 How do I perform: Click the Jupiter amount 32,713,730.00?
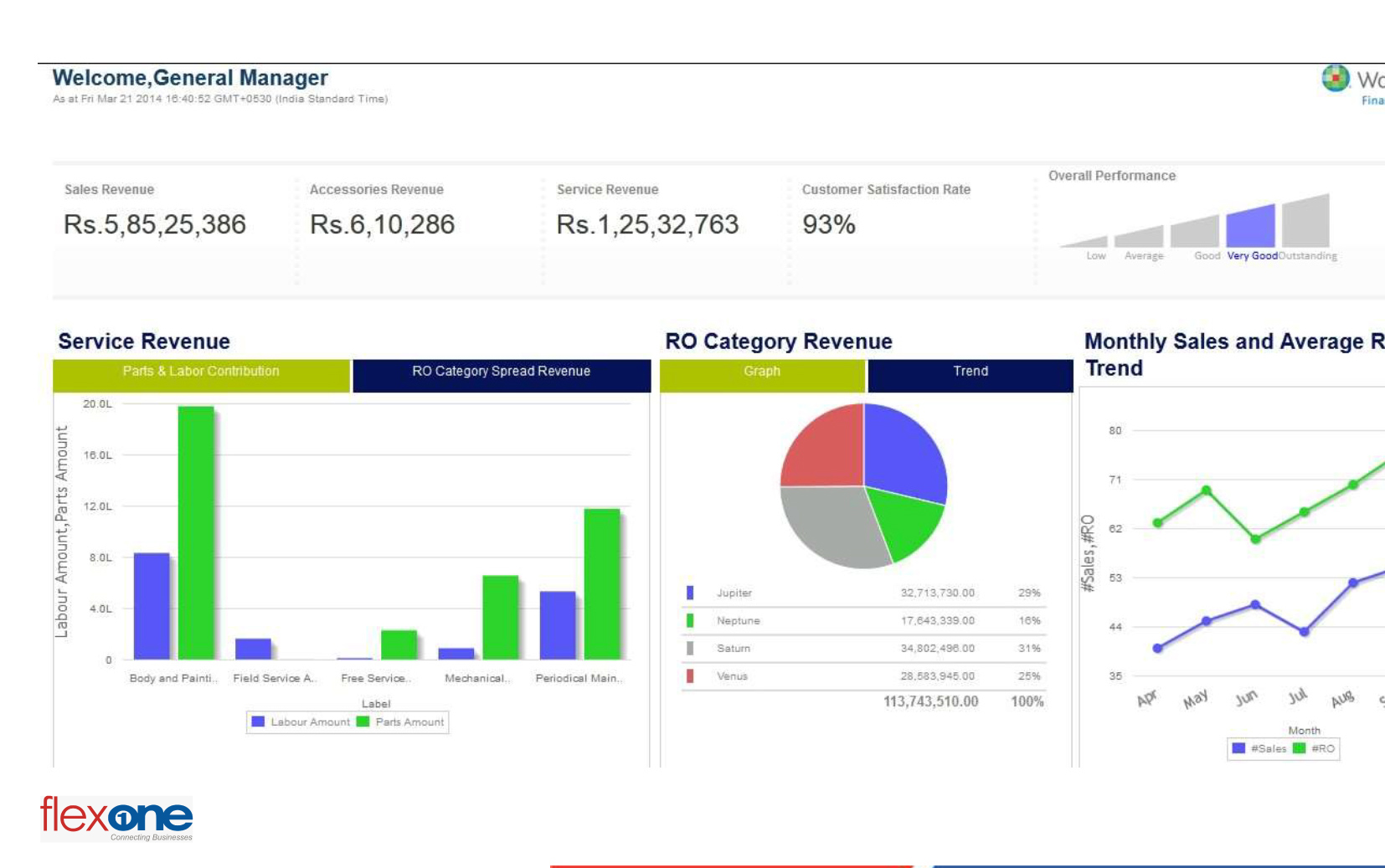coord(937,593)
